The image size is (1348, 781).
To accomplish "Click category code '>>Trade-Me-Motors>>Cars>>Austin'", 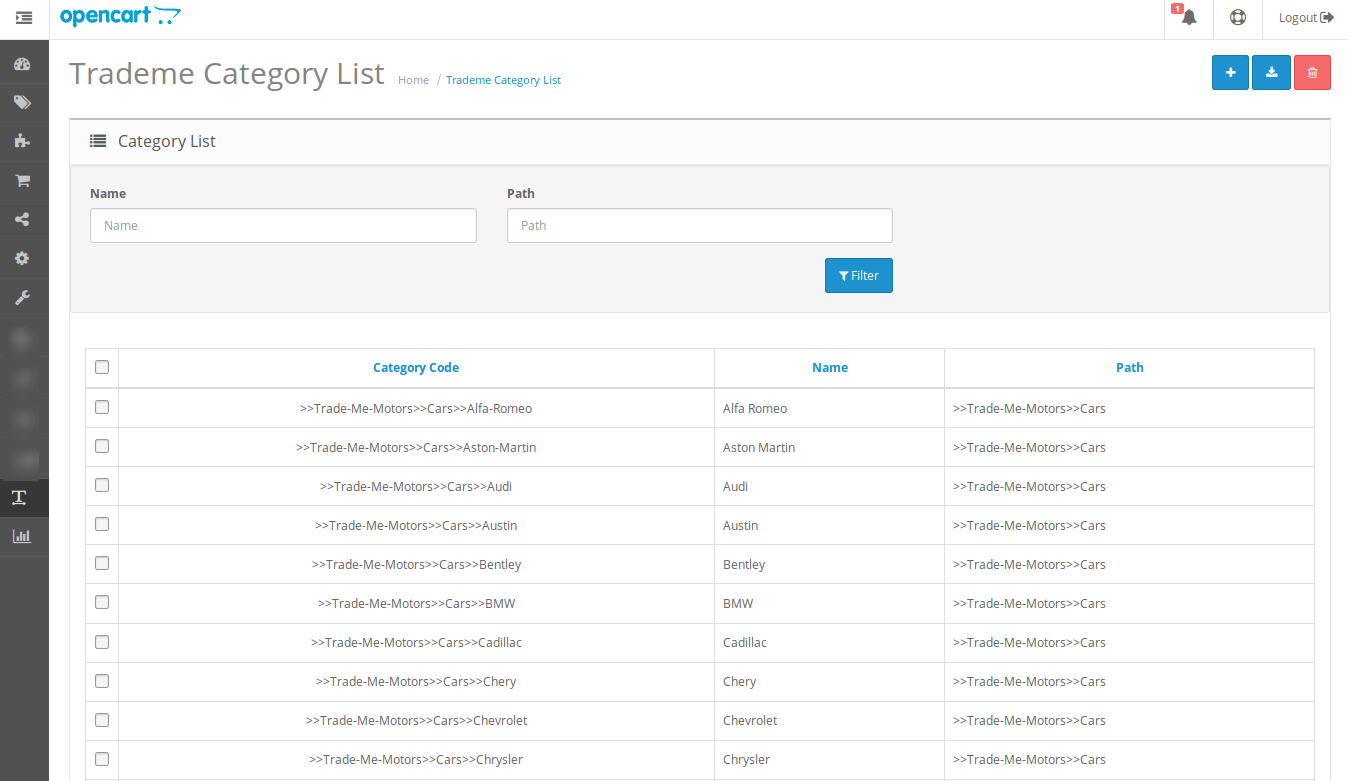I will (x=416, y=525).
